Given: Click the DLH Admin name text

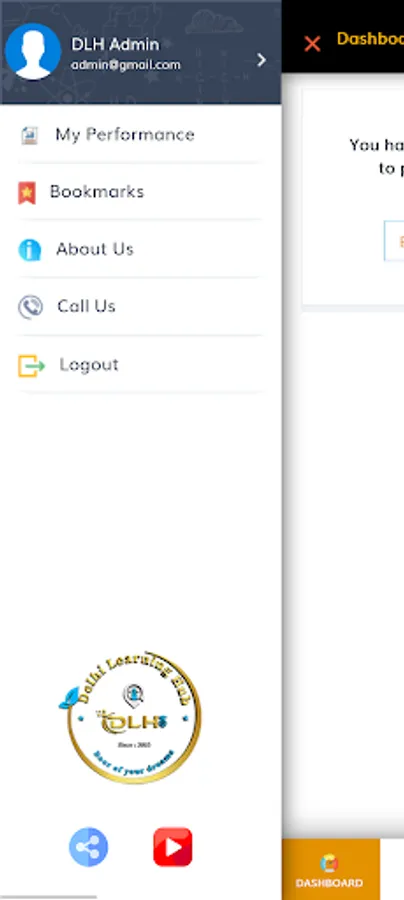Looking at the screenshot, I should pyautogui.click(x=115, y=44).
